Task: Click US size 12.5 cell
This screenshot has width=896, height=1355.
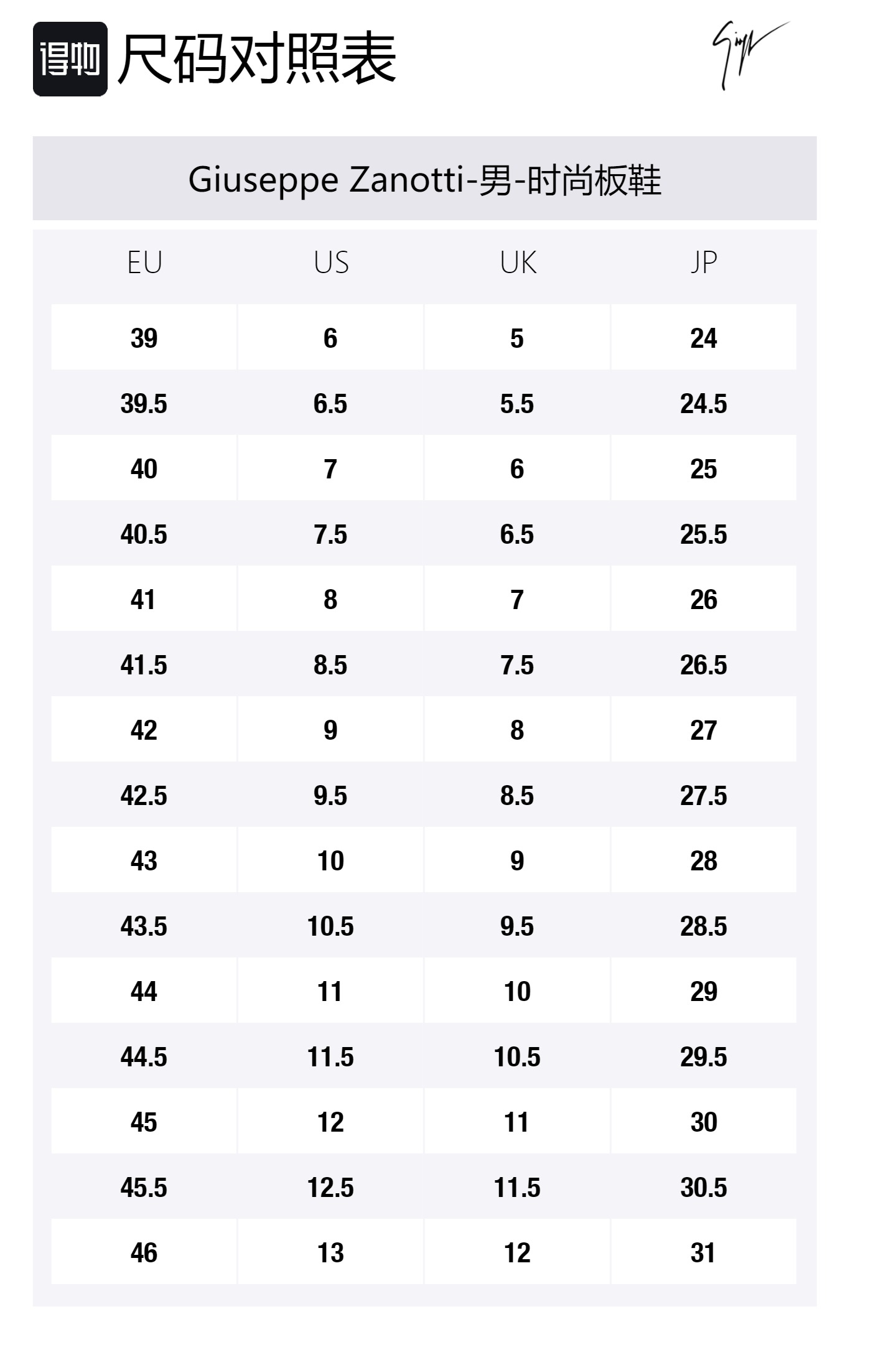Action: click(330, 1188)
